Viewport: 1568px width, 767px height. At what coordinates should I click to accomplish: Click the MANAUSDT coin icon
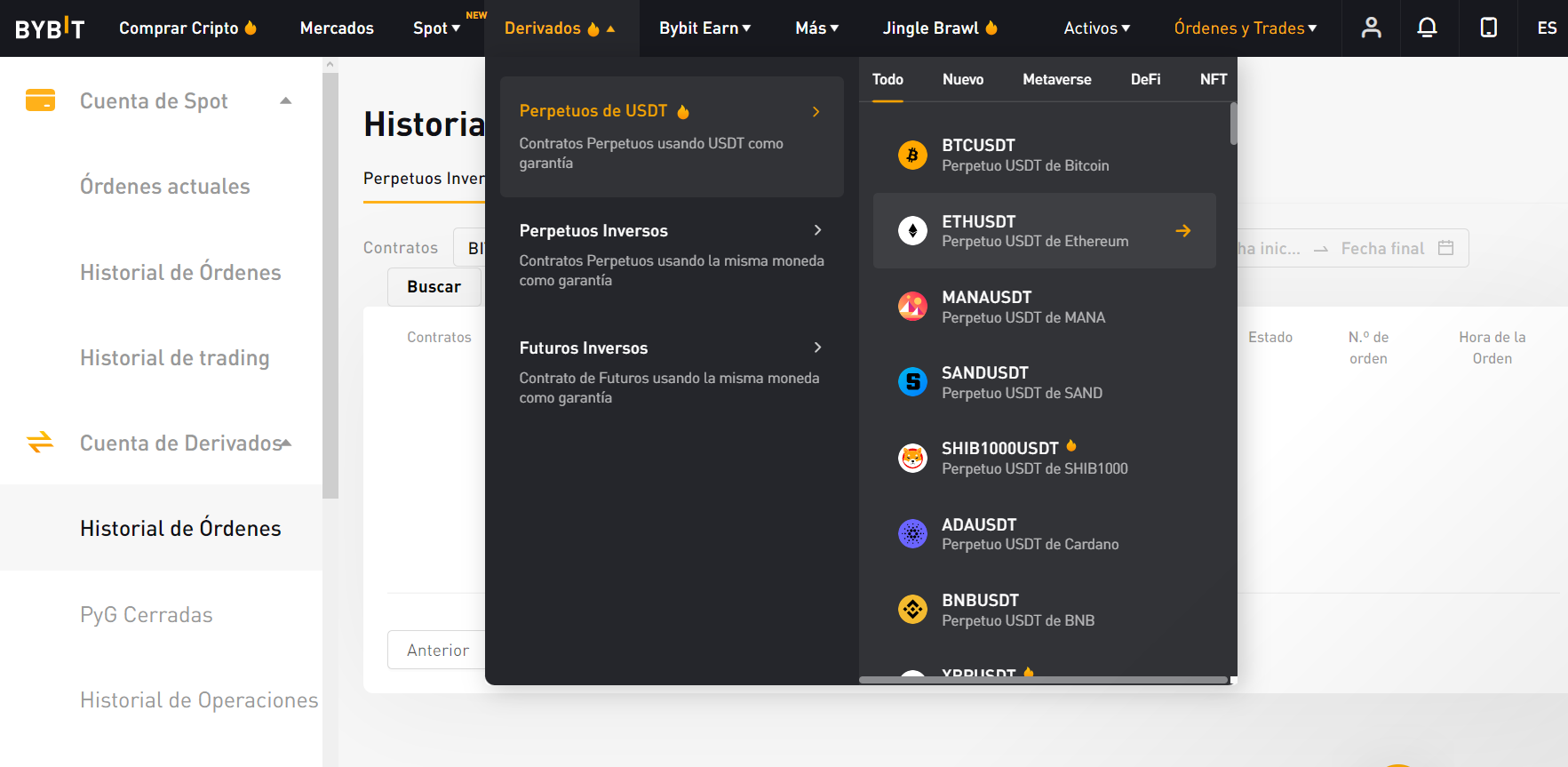tap(912, 307)
